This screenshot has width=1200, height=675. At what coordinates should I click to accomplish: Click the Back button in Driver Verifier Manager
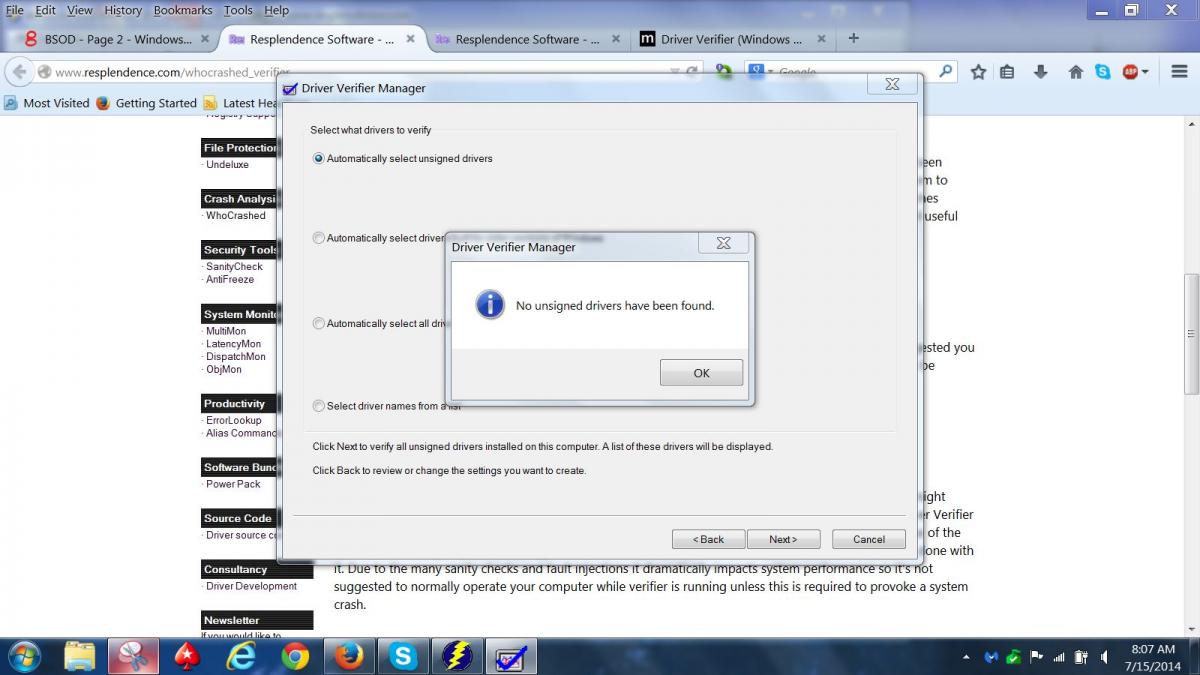(x=708, y=539)
